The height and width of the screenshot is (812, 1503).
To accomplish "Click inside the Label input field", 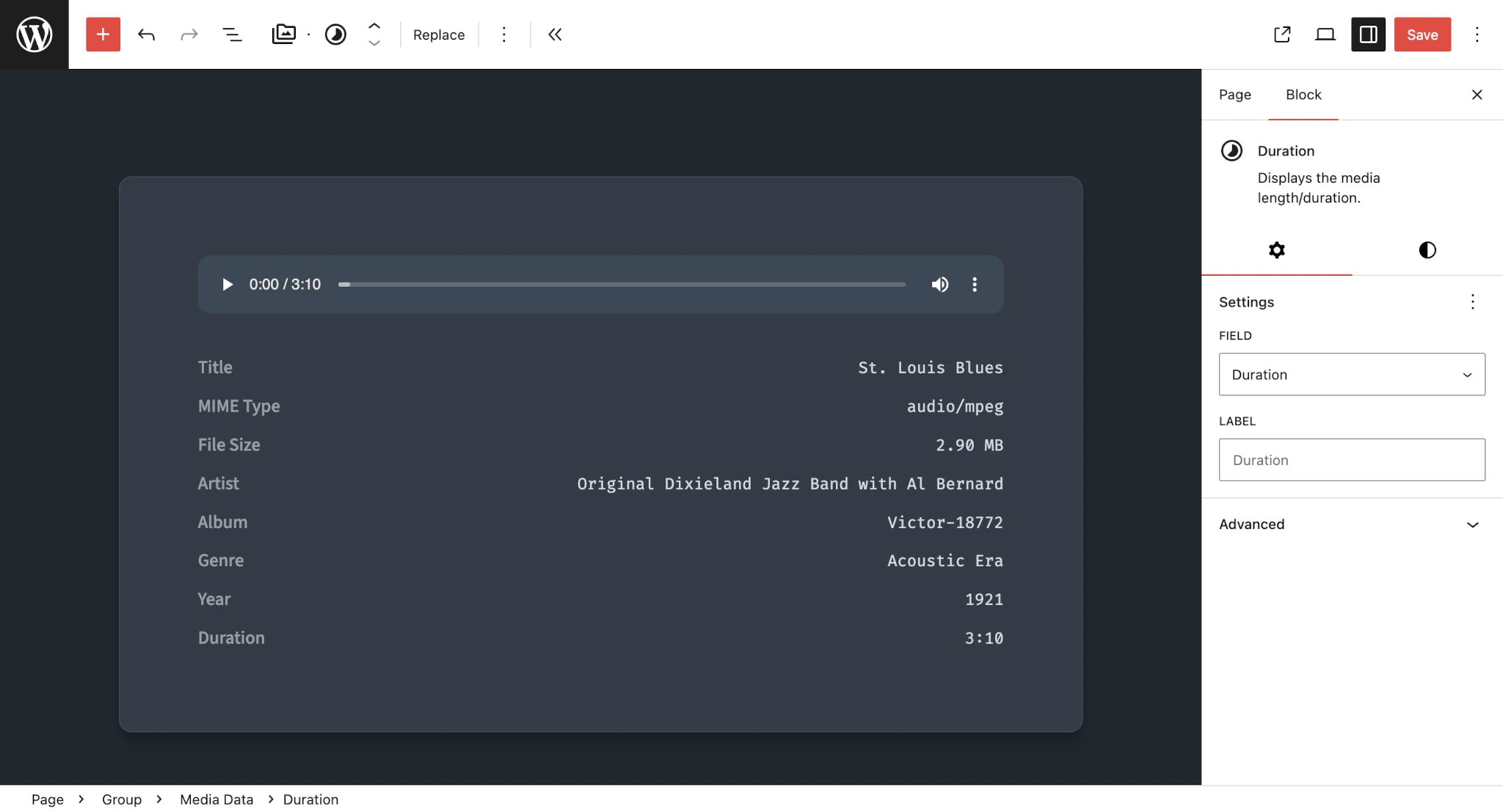I will tap(1350, 459).
